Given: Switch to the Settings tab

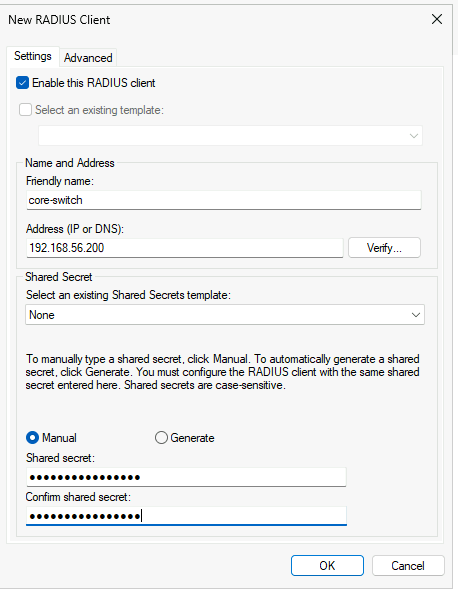Looking at the screenshot, I should (33, 56).
